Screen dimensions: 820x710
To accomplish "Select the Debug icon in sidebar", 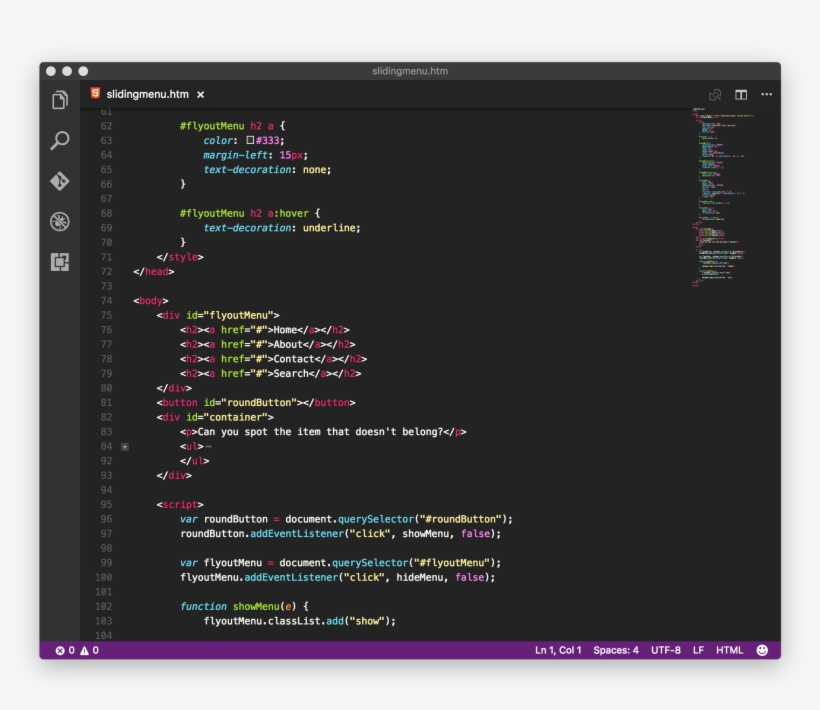I will coord(59,221).
